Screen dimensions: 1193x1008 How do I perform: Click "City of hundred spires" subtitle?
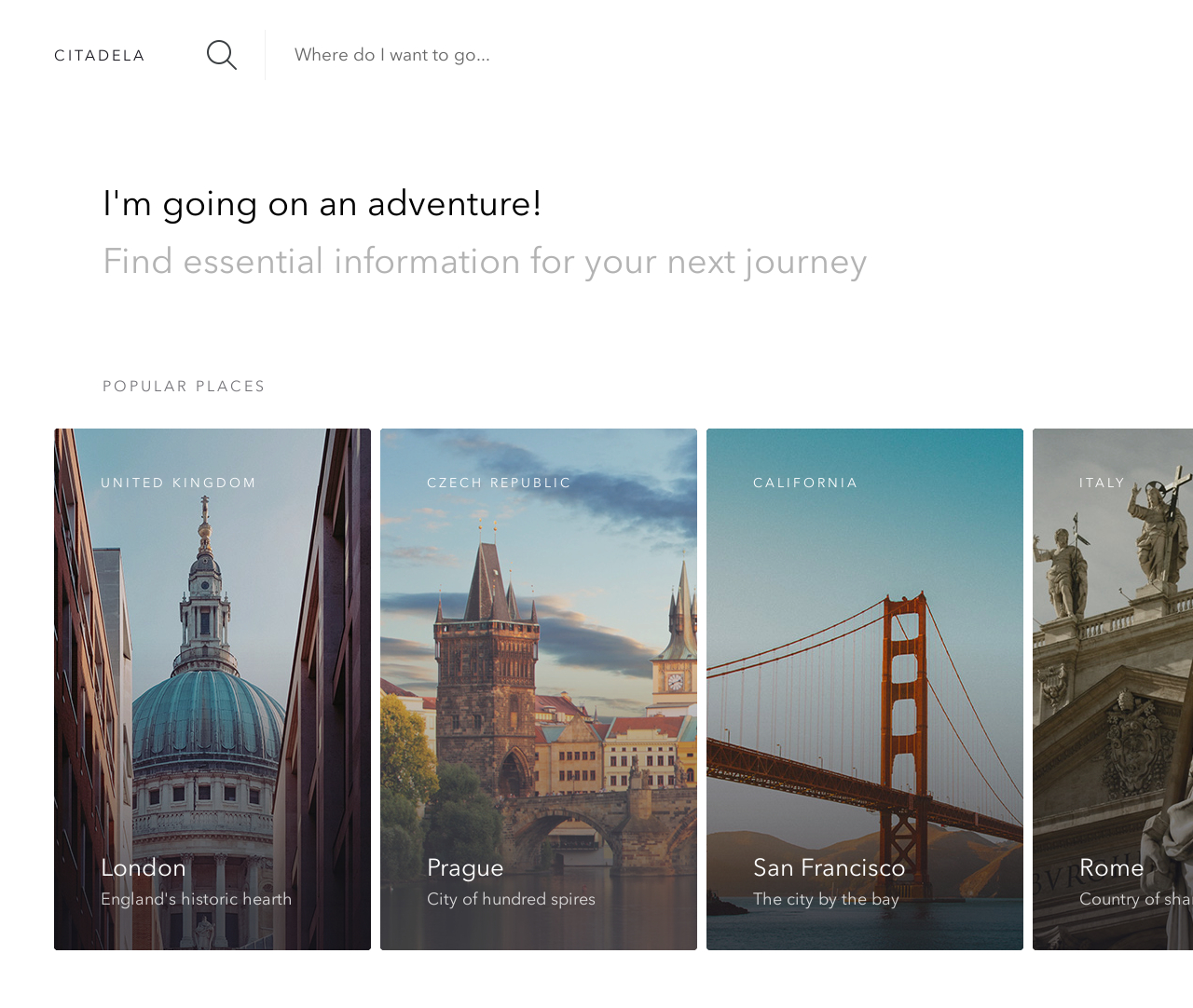(x=511, y=899)
